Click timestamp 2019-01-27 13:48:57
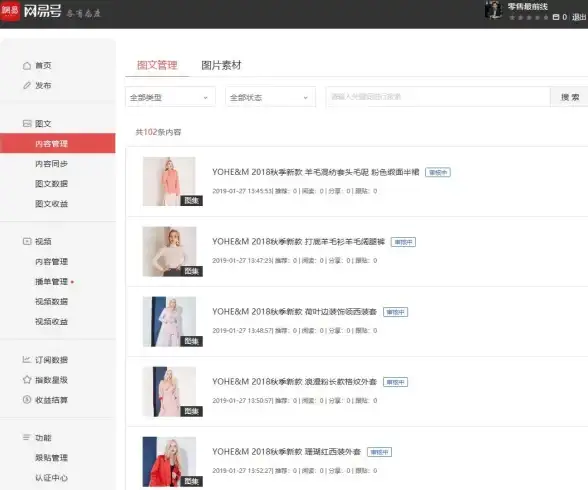 pos(242,331)
